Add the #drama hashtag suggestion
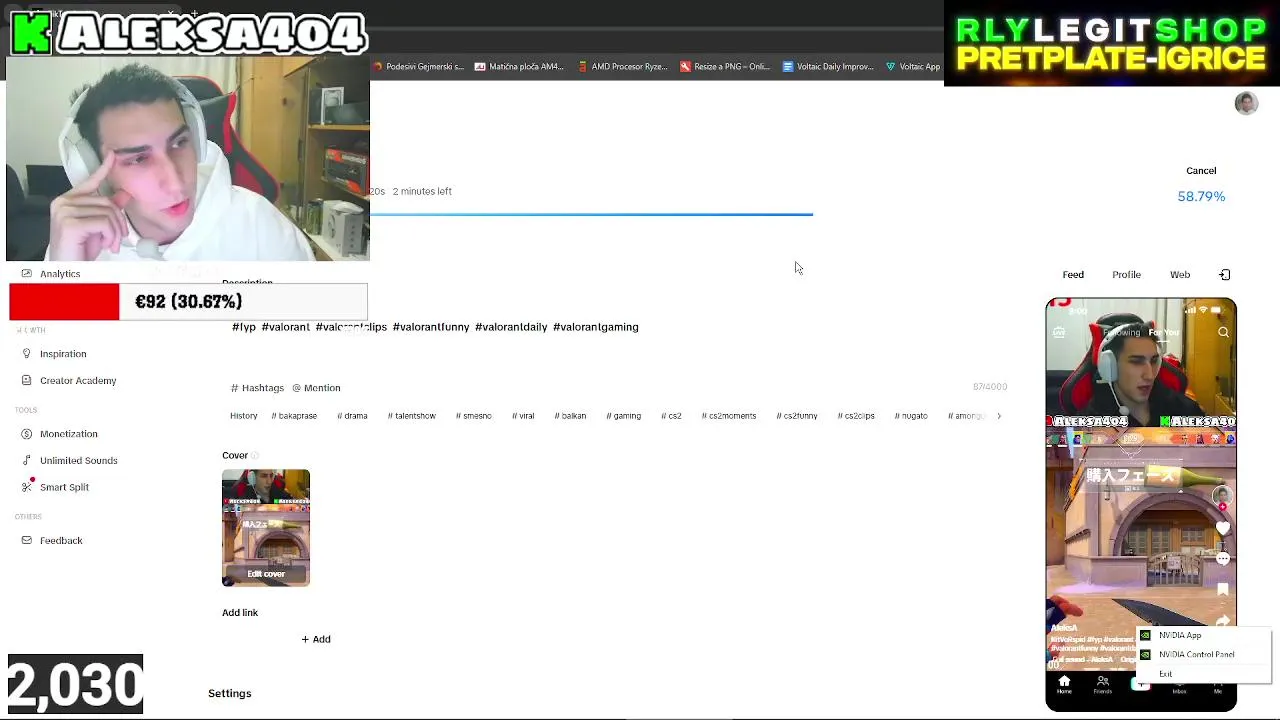The width and height of the screenshot is (1280, 720). pyautogui.click(x=352, y=416)
